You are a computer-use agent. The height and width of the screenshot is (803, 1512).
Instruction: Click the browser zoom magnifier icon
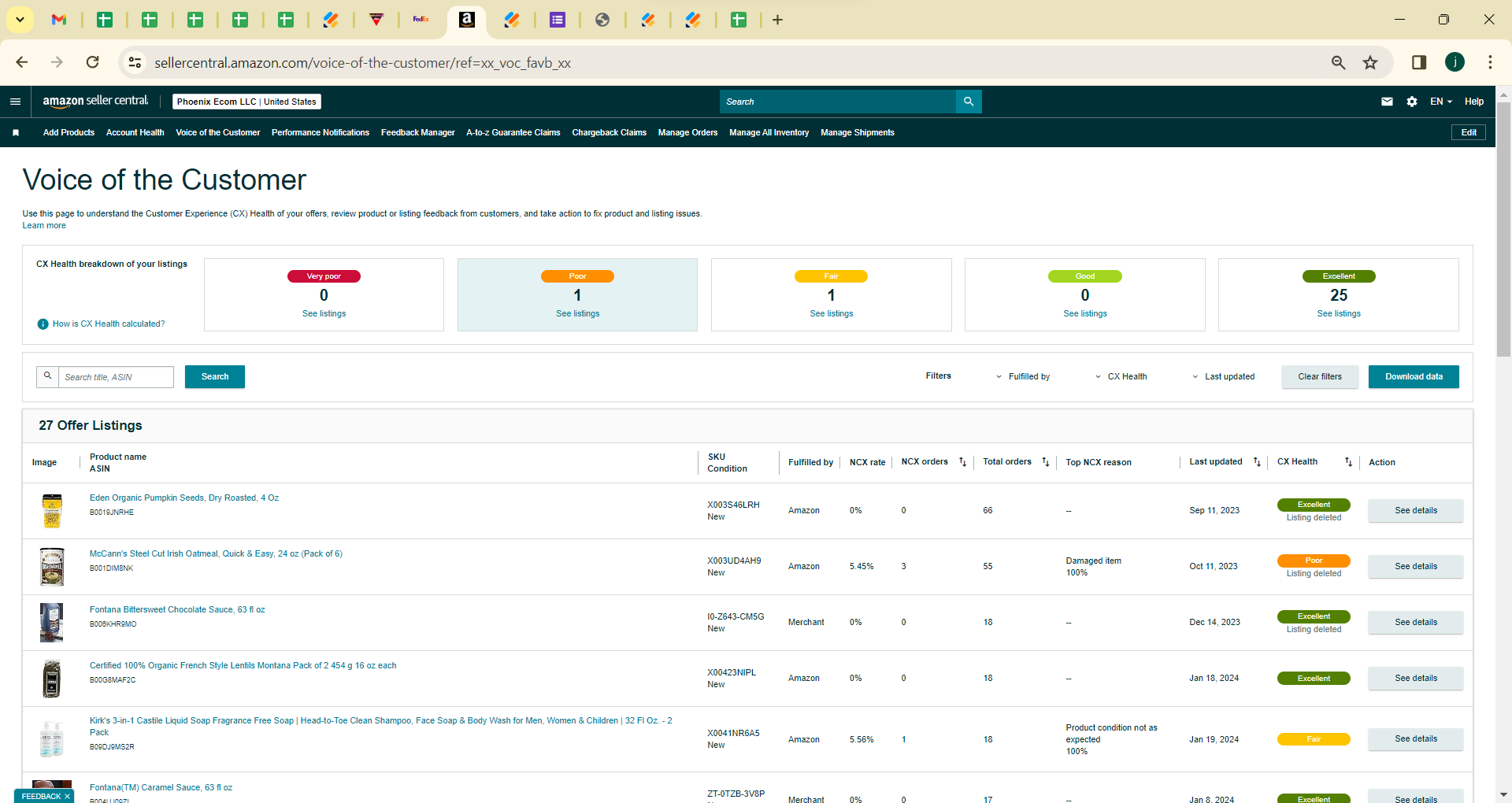point(1338,62)
